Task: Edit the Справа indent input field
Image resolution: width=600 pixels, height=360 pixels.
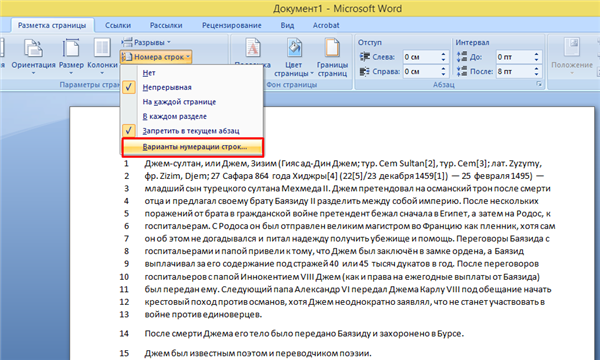Action: tap(421, 72)
